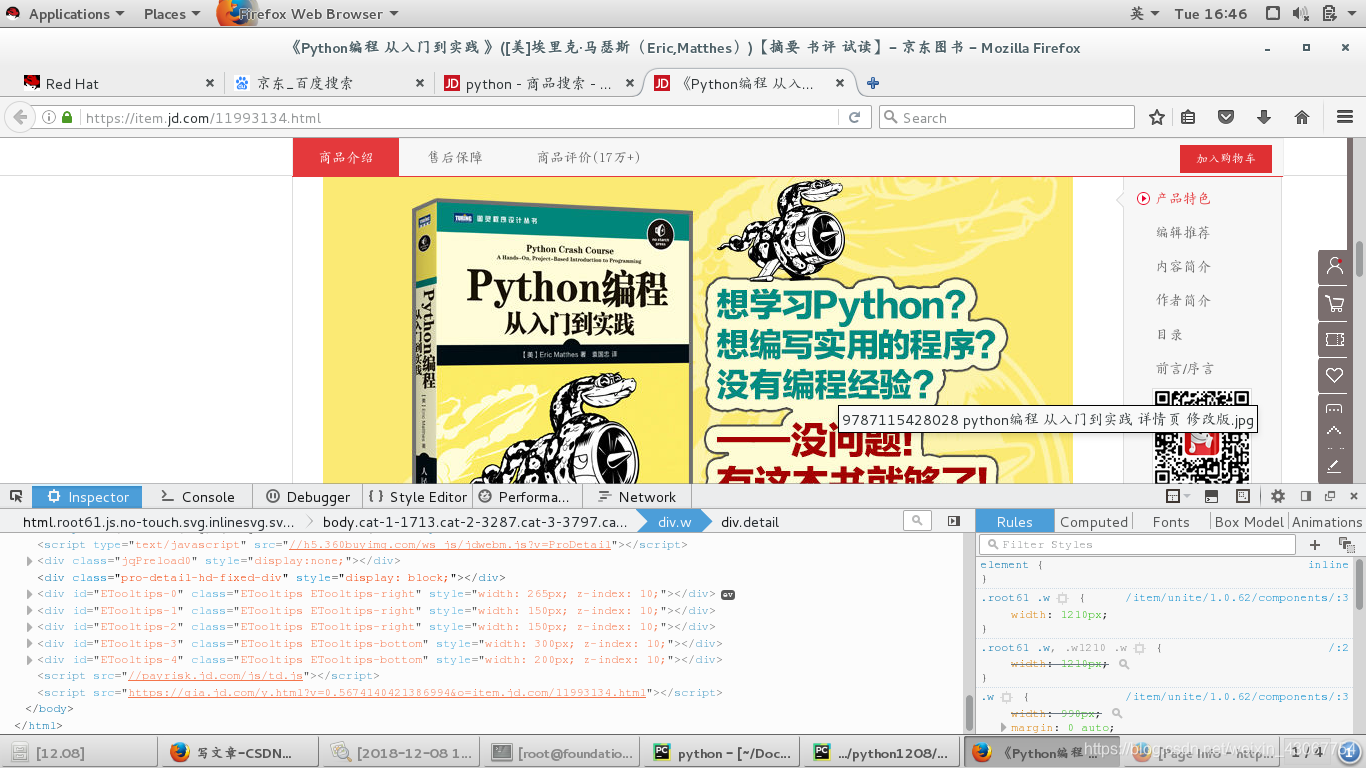Add a new CSS rule
Image resolution: width=1366 pixels, height=768 pixels.
[1315, 544]
